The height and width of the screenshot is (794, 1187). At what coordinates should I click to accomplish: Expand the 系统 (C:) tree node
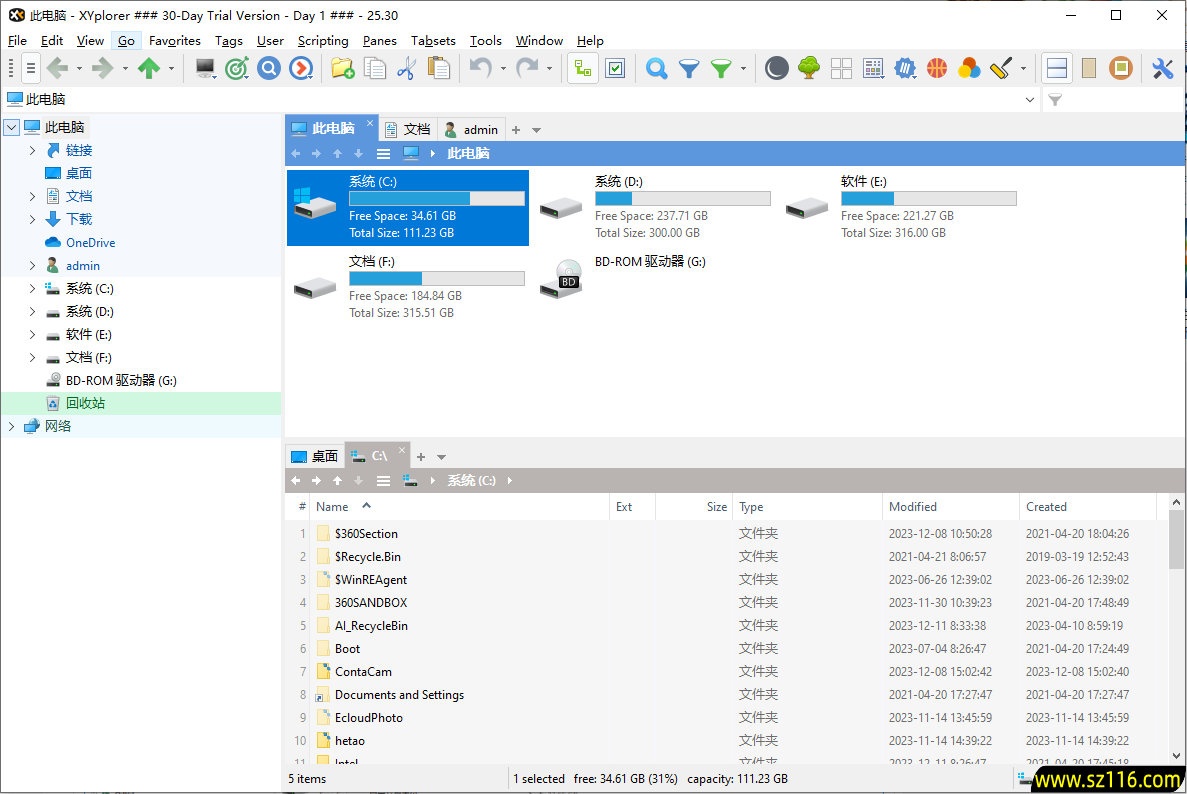pos(32,289)
